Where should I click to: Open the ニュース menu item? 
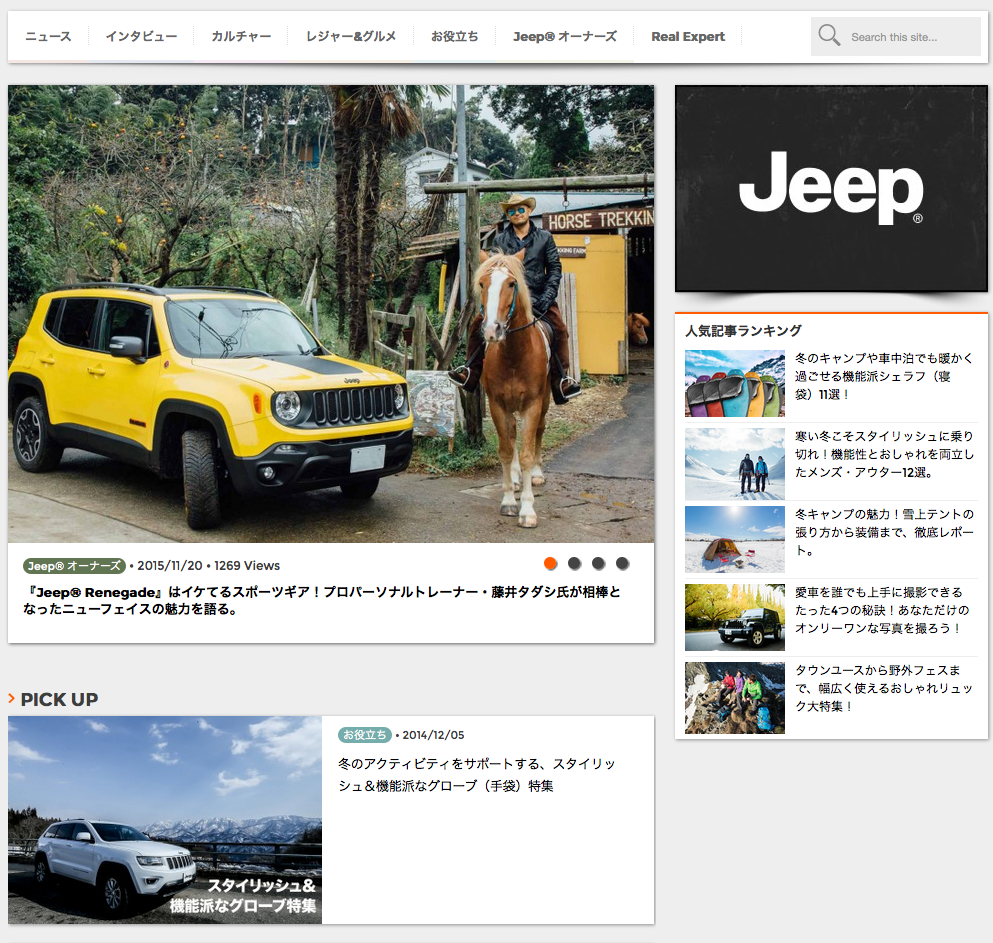coord(48,37)
